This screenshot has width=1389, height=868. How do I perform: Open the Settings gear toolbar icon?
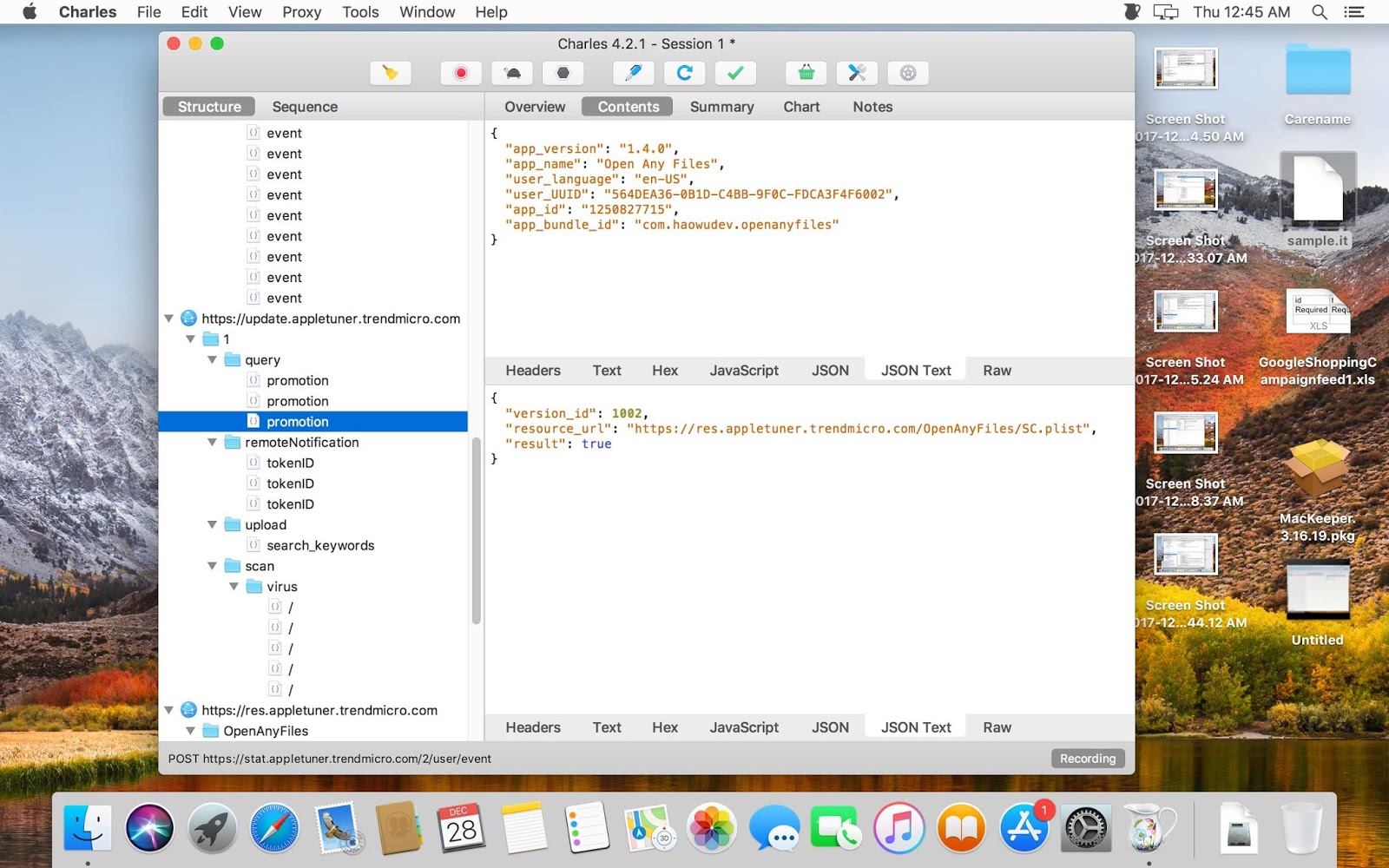(908, 73)
